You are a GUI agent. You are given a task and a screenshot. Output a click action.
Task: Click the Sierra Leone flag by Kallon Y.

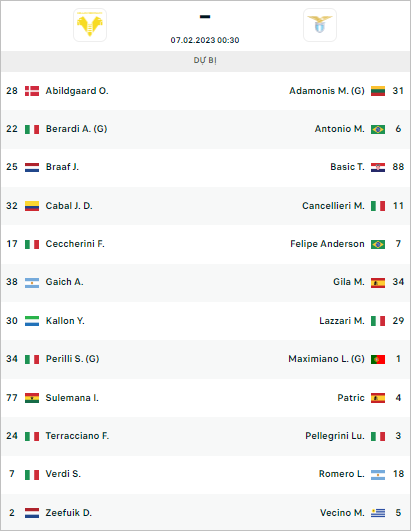[x=32, y=321]
